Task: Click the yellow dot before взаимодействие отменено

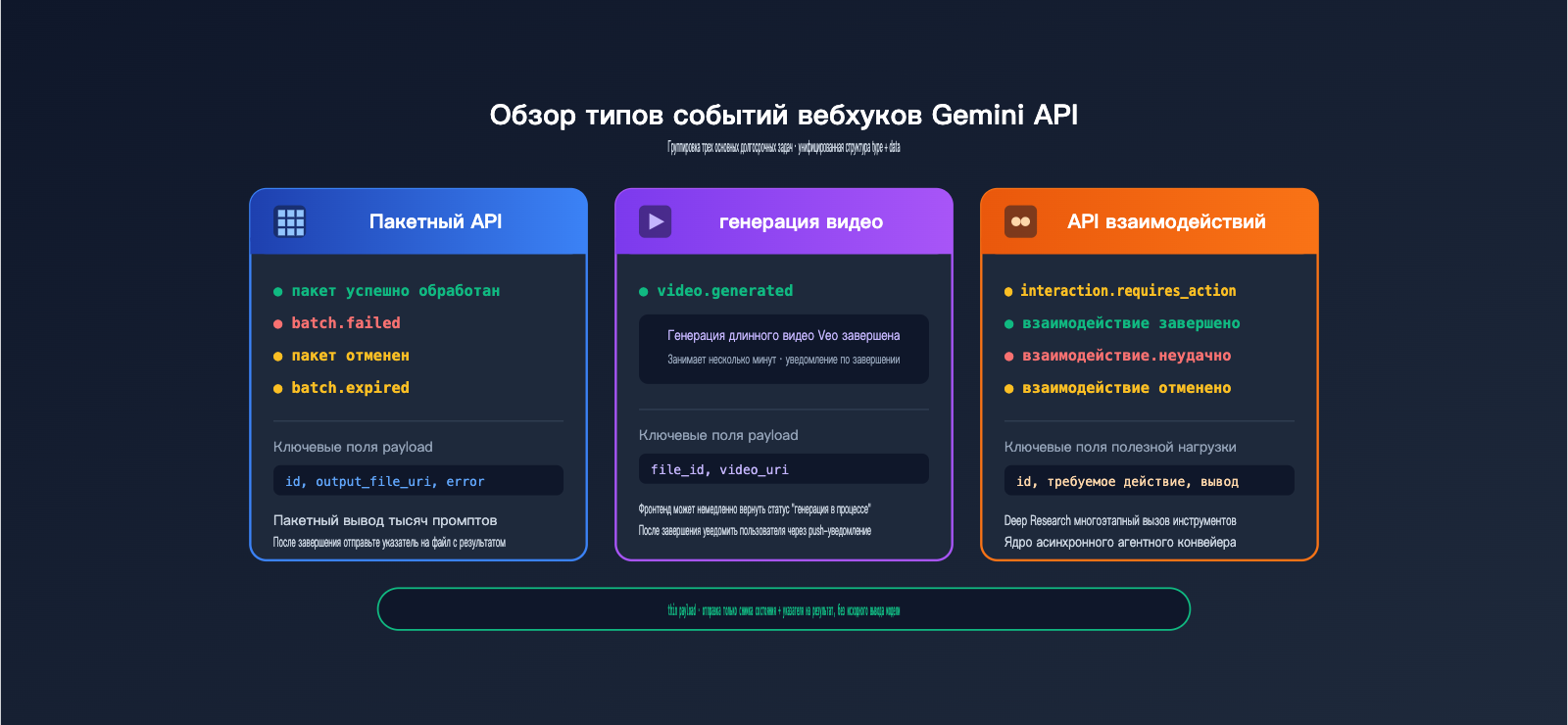Action: pyautogui.click(x=1009, y=389)
